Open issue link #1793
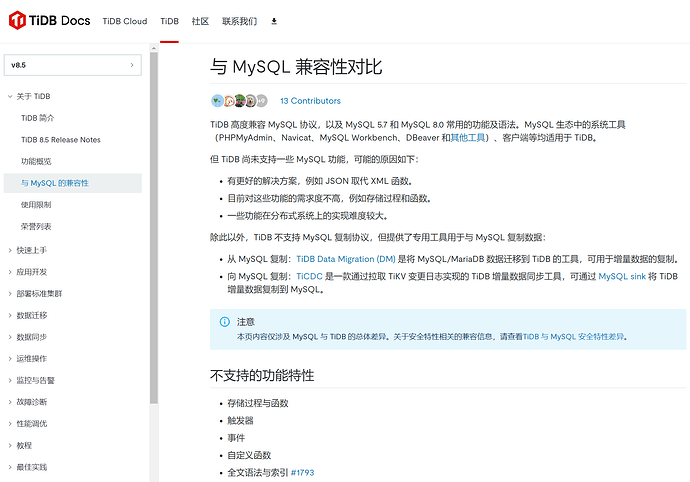Viewport: 690px width, 482px height. pos(302,472)
